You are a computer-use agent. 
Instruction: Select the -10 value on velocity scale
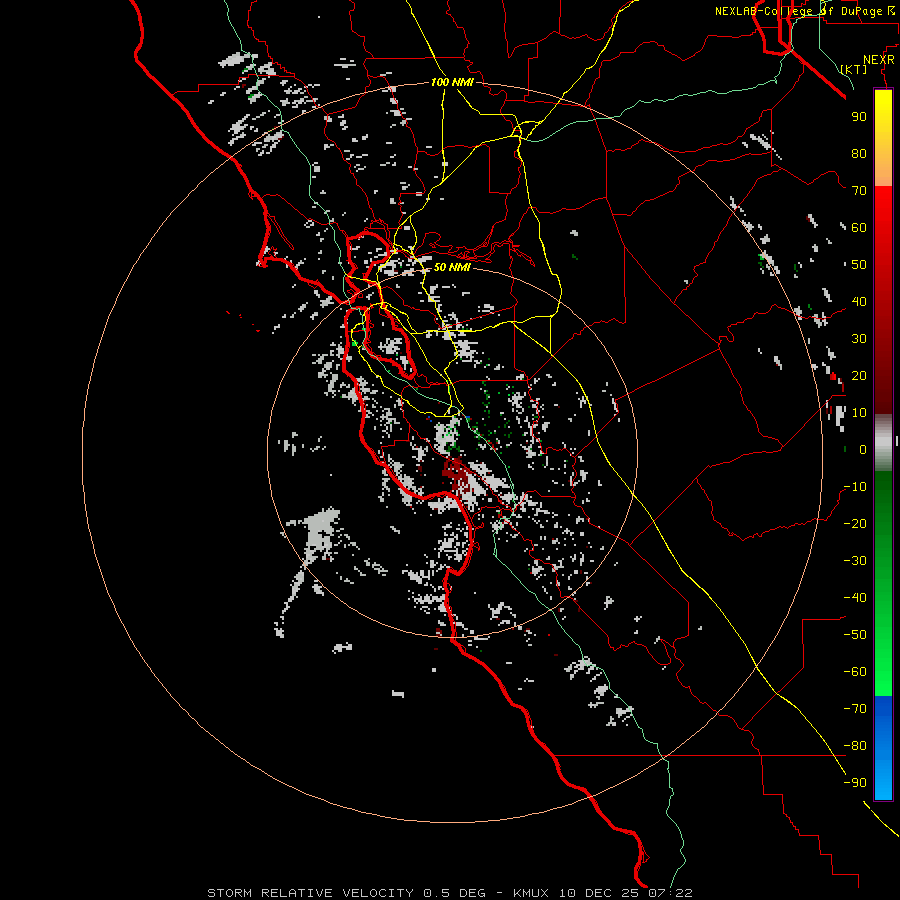tap(855, 487)
